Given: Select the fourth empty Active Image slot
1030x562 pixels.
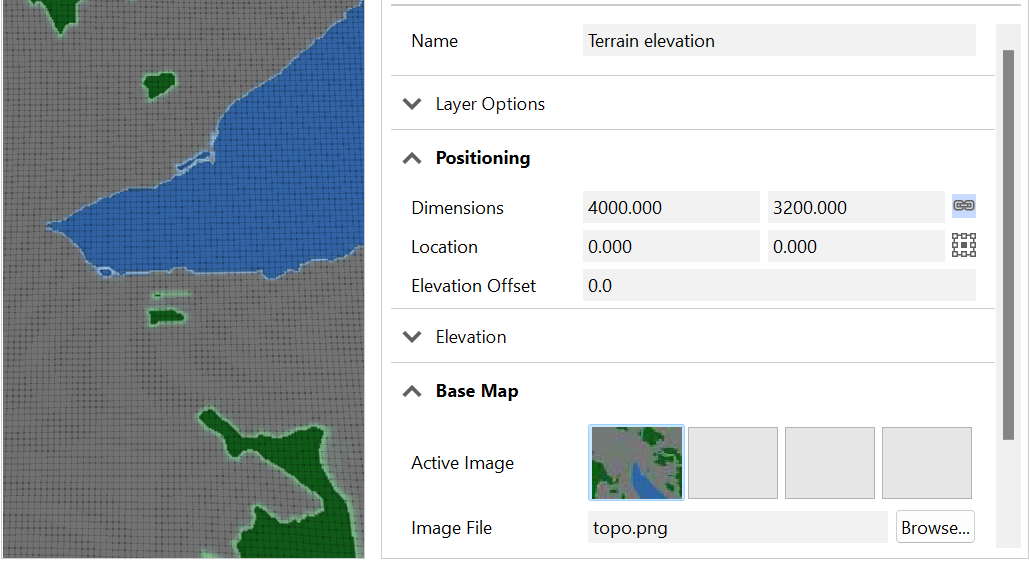Looking at the screenshot, I should point(926,463).
